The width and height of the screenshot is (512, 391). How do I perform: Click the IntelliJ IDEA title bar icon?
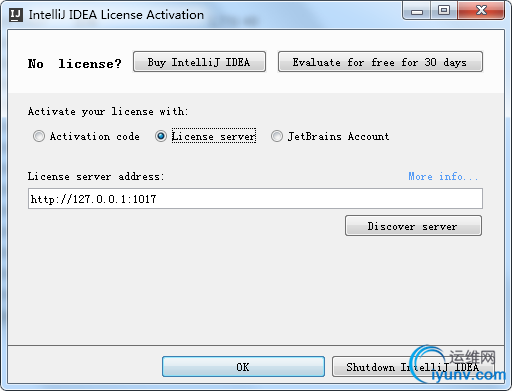point(16,15)
